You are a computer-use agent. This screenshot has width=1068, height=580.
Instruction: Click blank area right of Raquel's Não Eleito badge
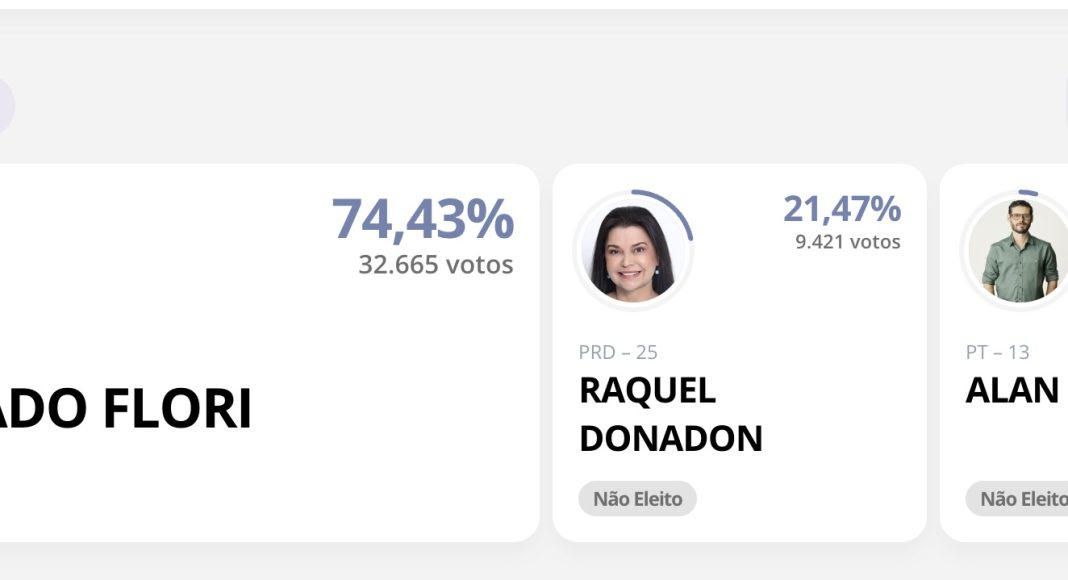810,498
